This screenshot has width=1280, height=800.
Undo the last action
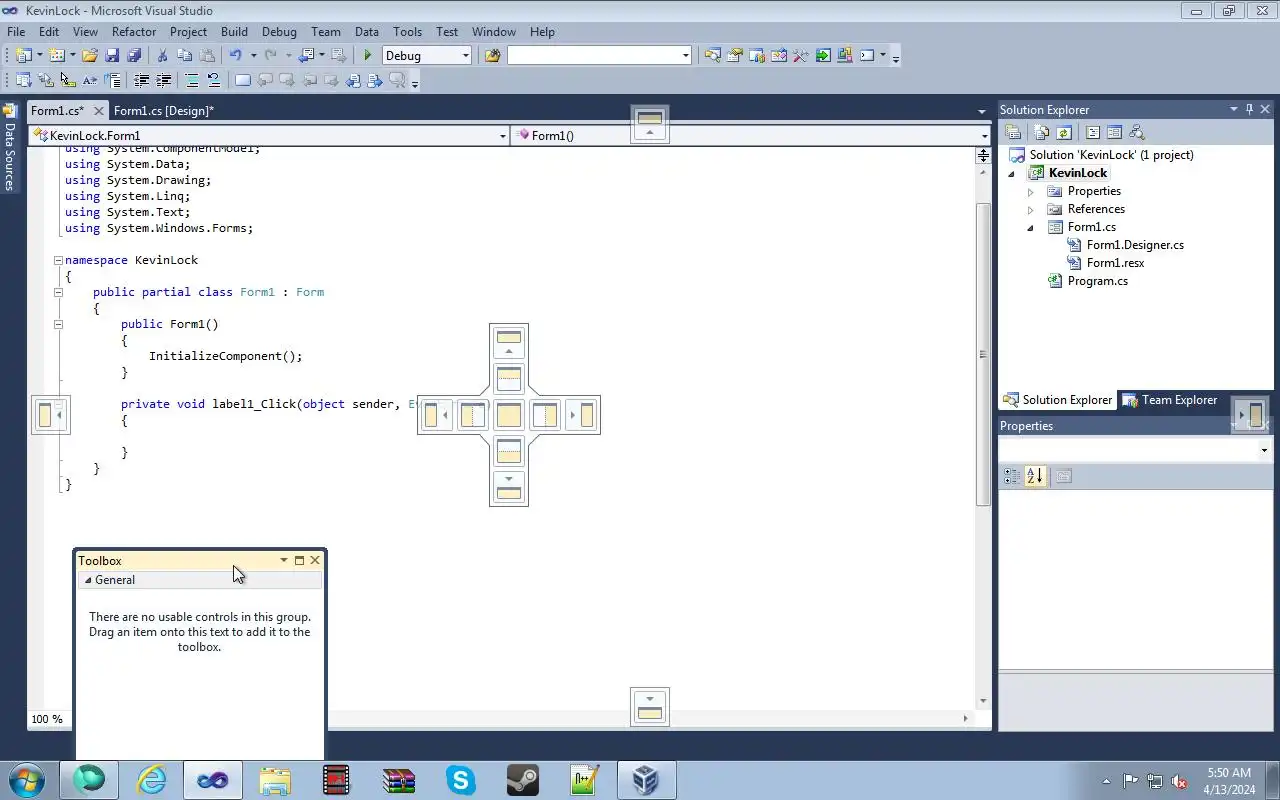pyautogui.click(x=235, y=55)
